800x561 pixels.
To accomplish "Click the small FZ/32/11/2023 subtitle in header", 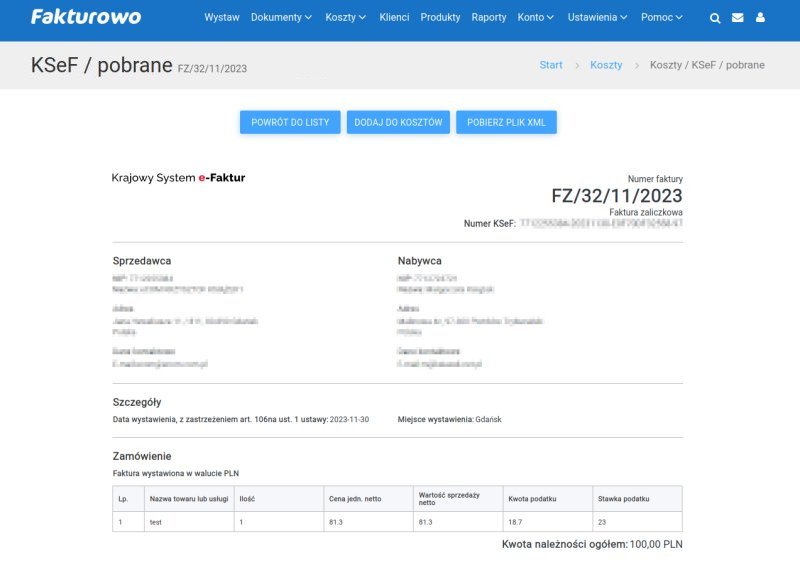I will pyautogui.click(x=212, y=68).
